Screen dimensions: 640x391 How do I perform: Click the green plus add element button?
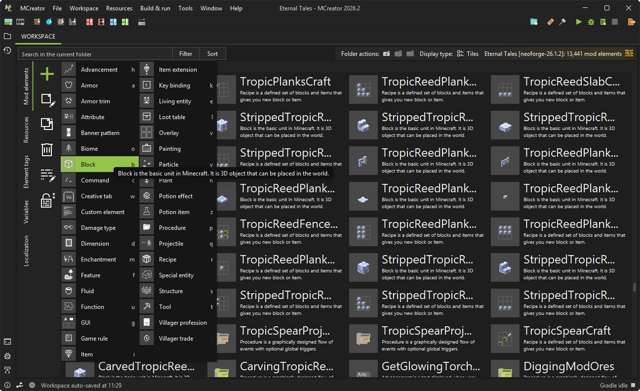(x=47, y=74)
